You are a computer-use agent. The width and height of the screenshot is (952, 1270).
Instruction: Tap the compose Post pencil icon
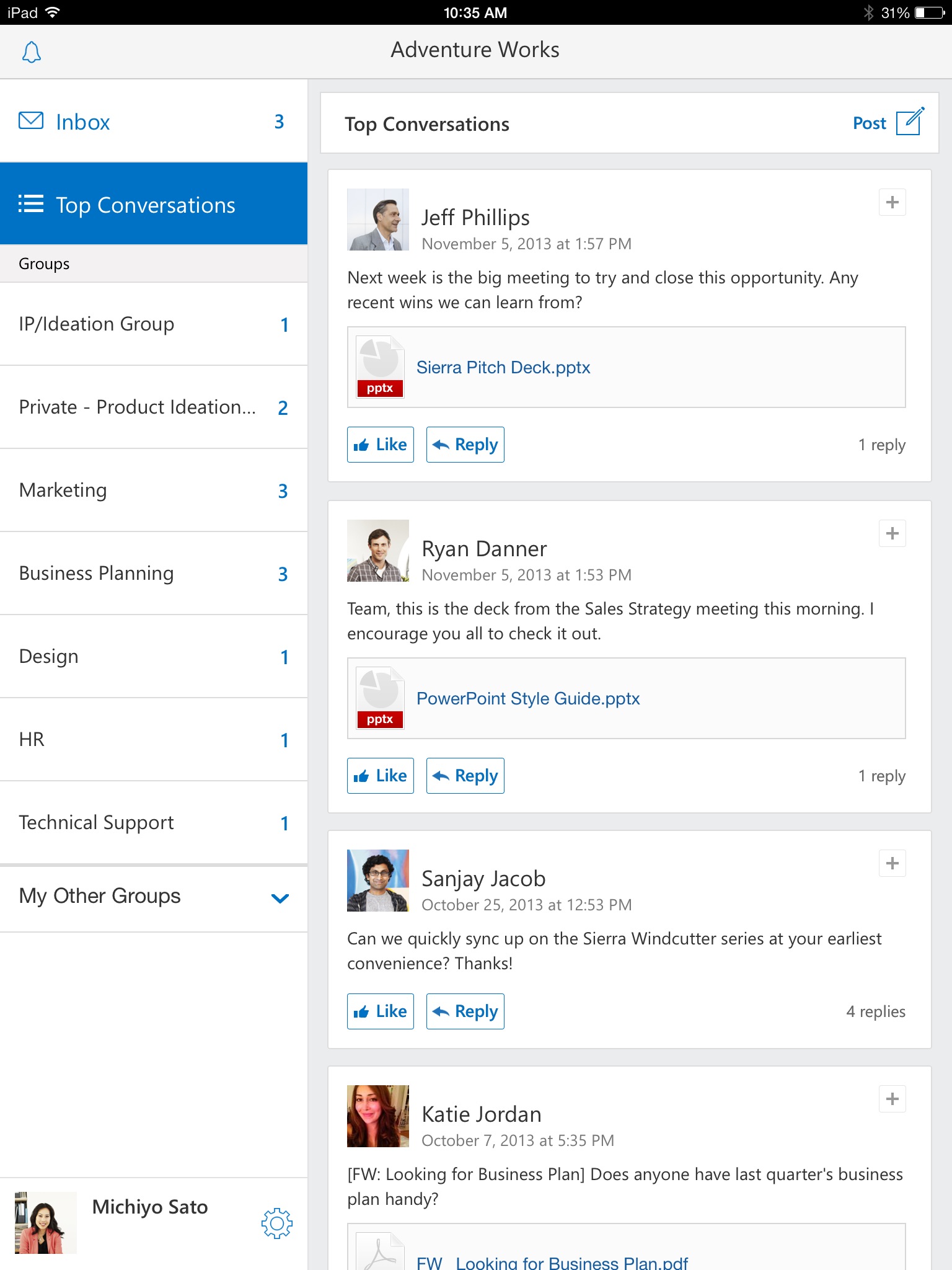pos(910,122)
